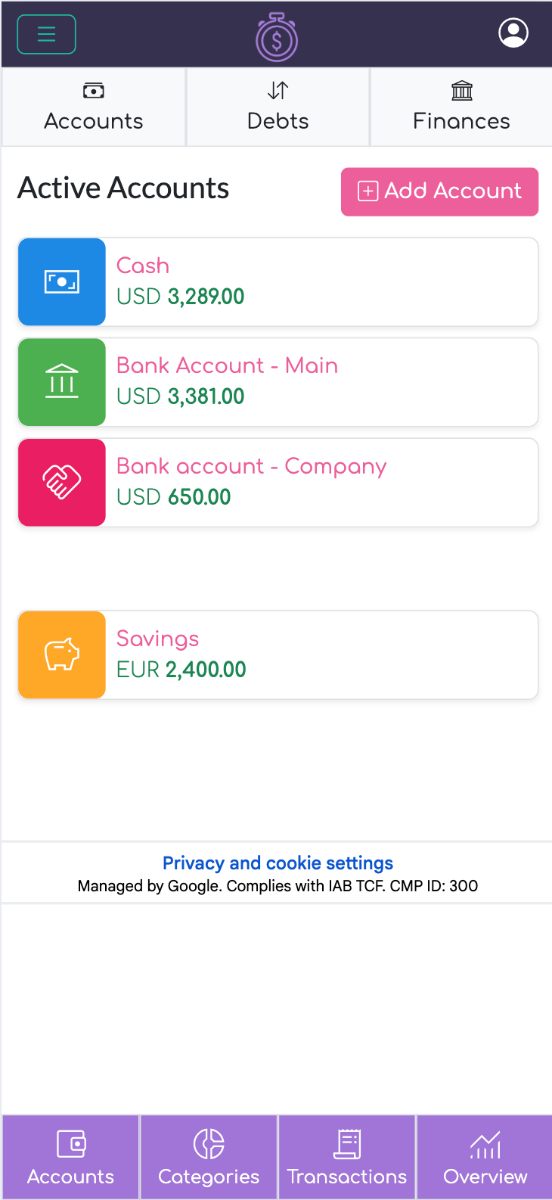Open the hamburger menu button
The image size is (552, 1200).
click(x=46, y=34)
